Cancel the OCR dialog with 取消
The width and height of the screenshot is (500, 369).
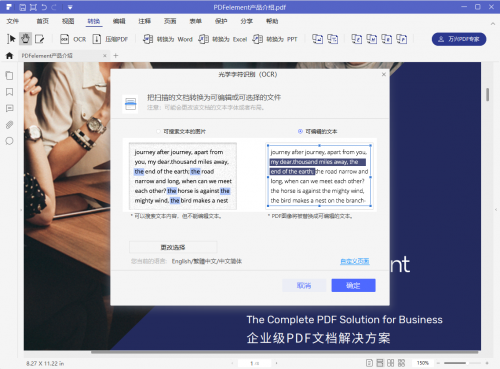click(304, 285)
